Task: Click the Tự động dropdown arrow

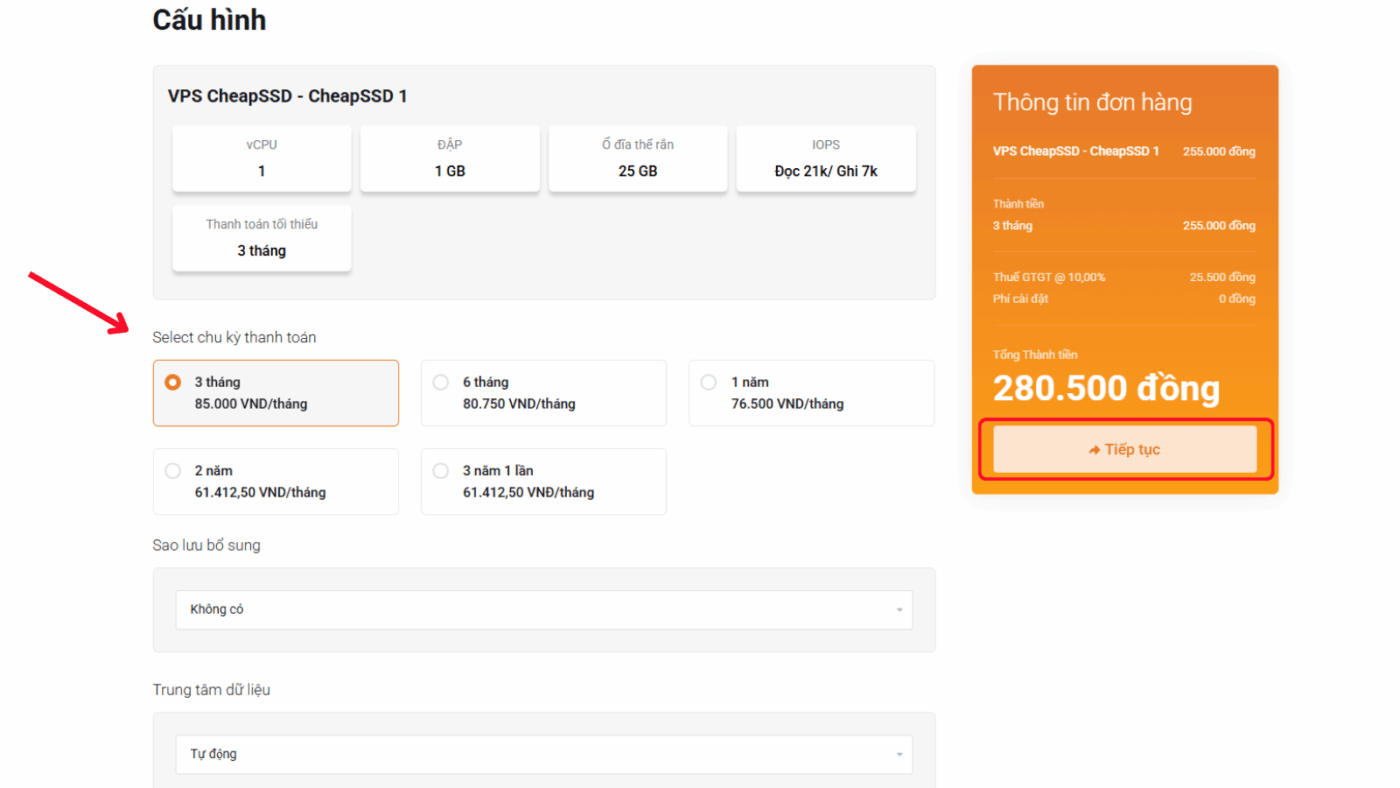Action: [x=898, y=753]
